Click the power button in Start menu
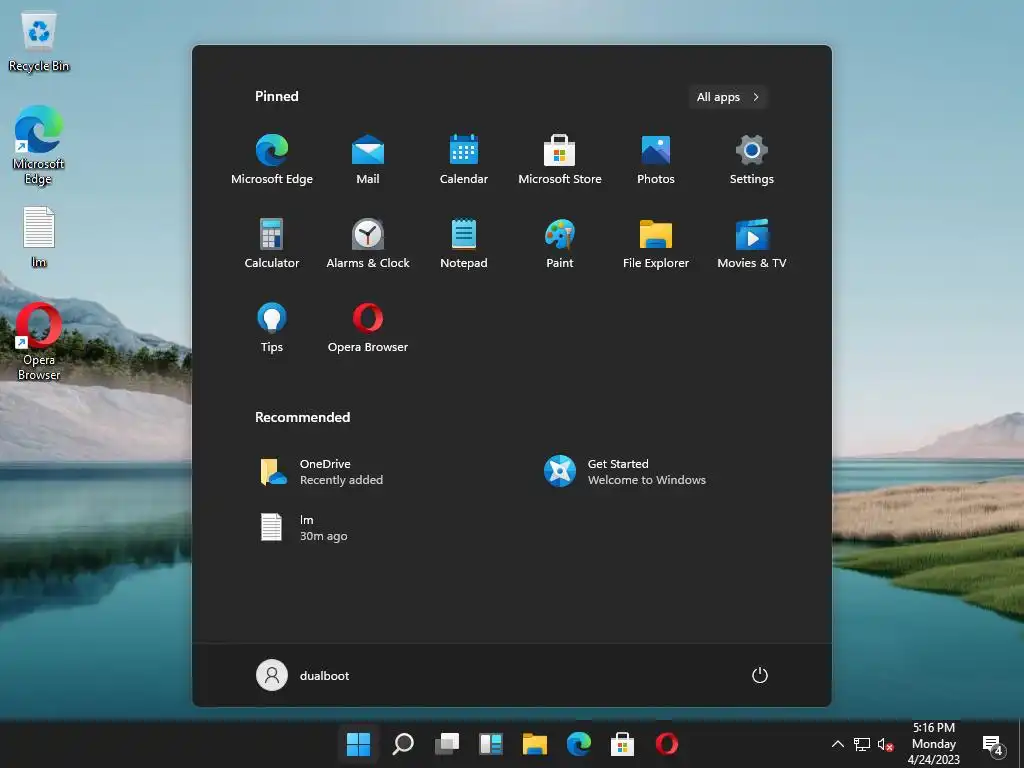This screenshot has height=768, width=1024. coord(760,675)
